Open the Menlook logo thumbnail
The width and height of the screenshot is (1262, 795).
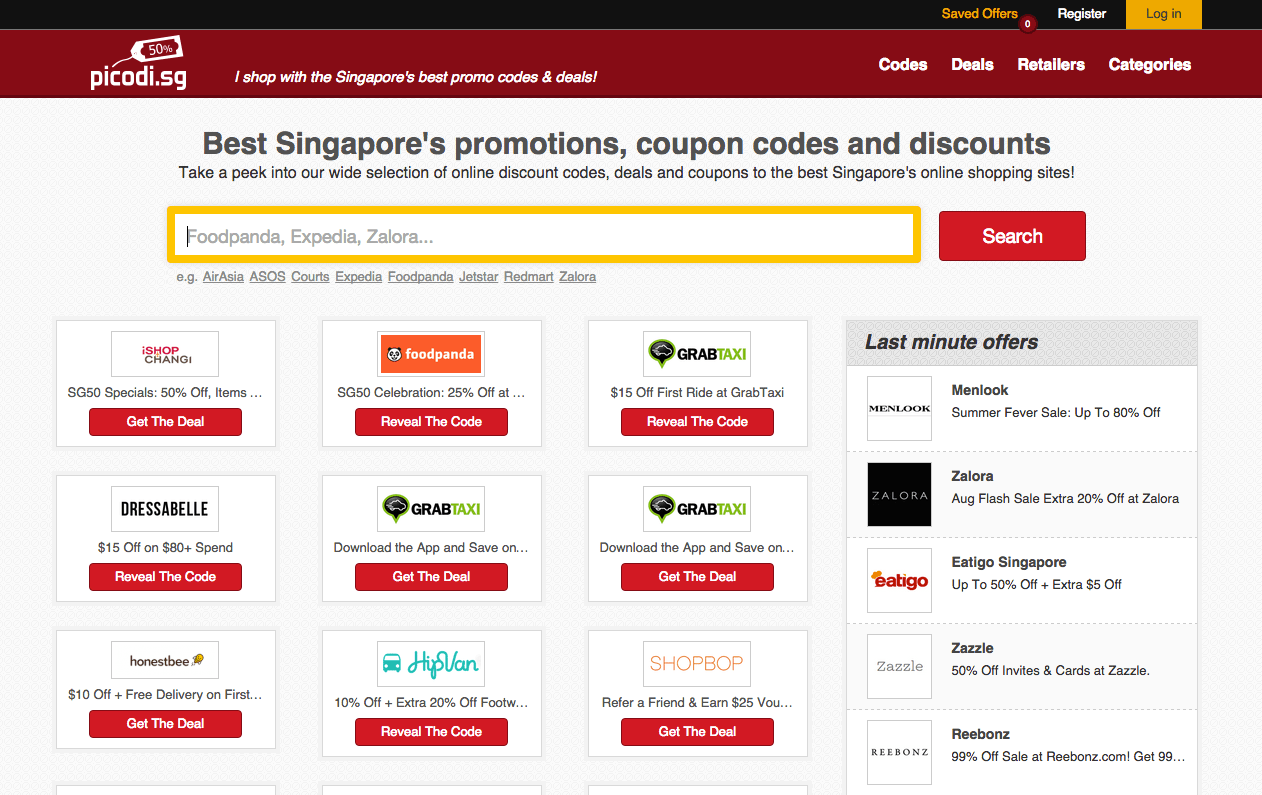coord(899,409)
